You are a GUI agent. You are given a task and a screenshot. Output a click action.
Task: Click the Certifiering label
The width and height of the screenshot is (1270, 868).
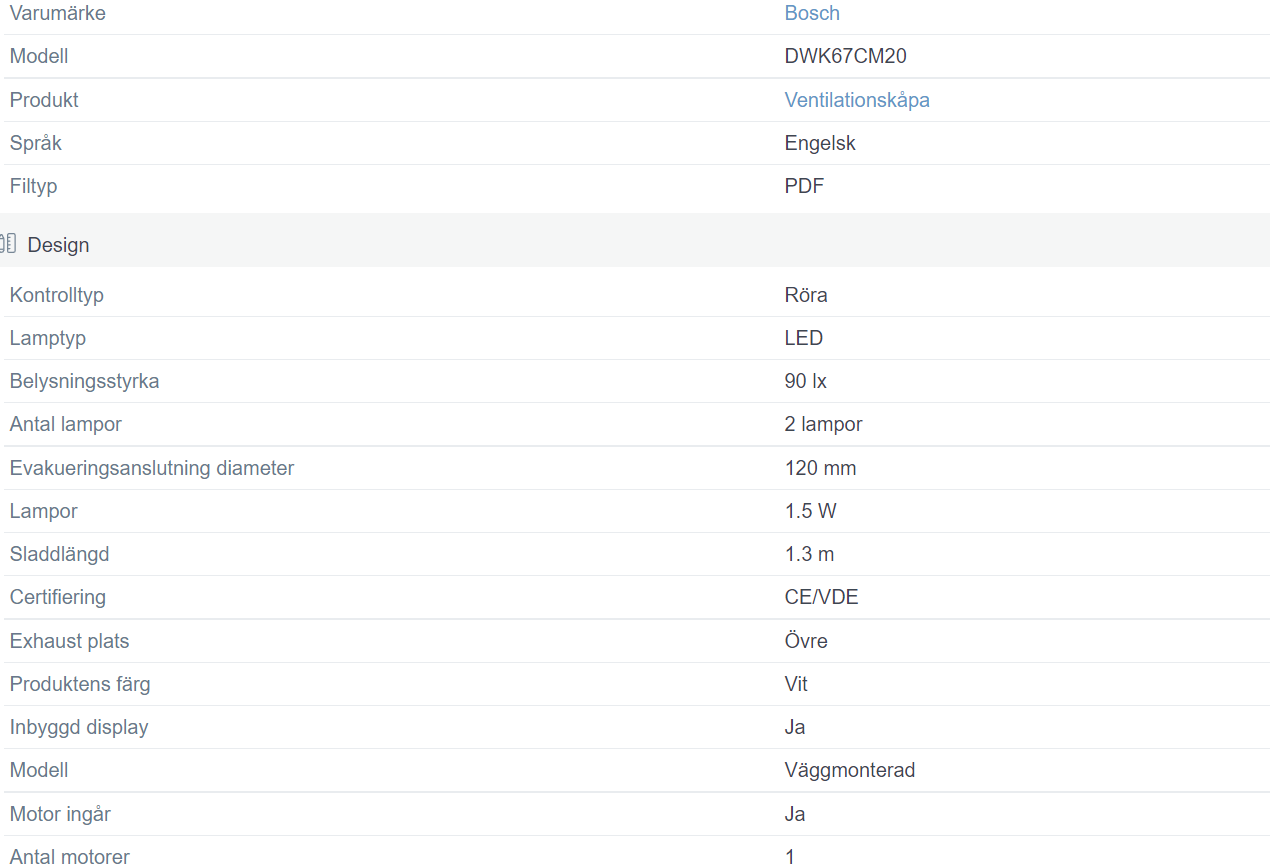[x=58, y=597]
